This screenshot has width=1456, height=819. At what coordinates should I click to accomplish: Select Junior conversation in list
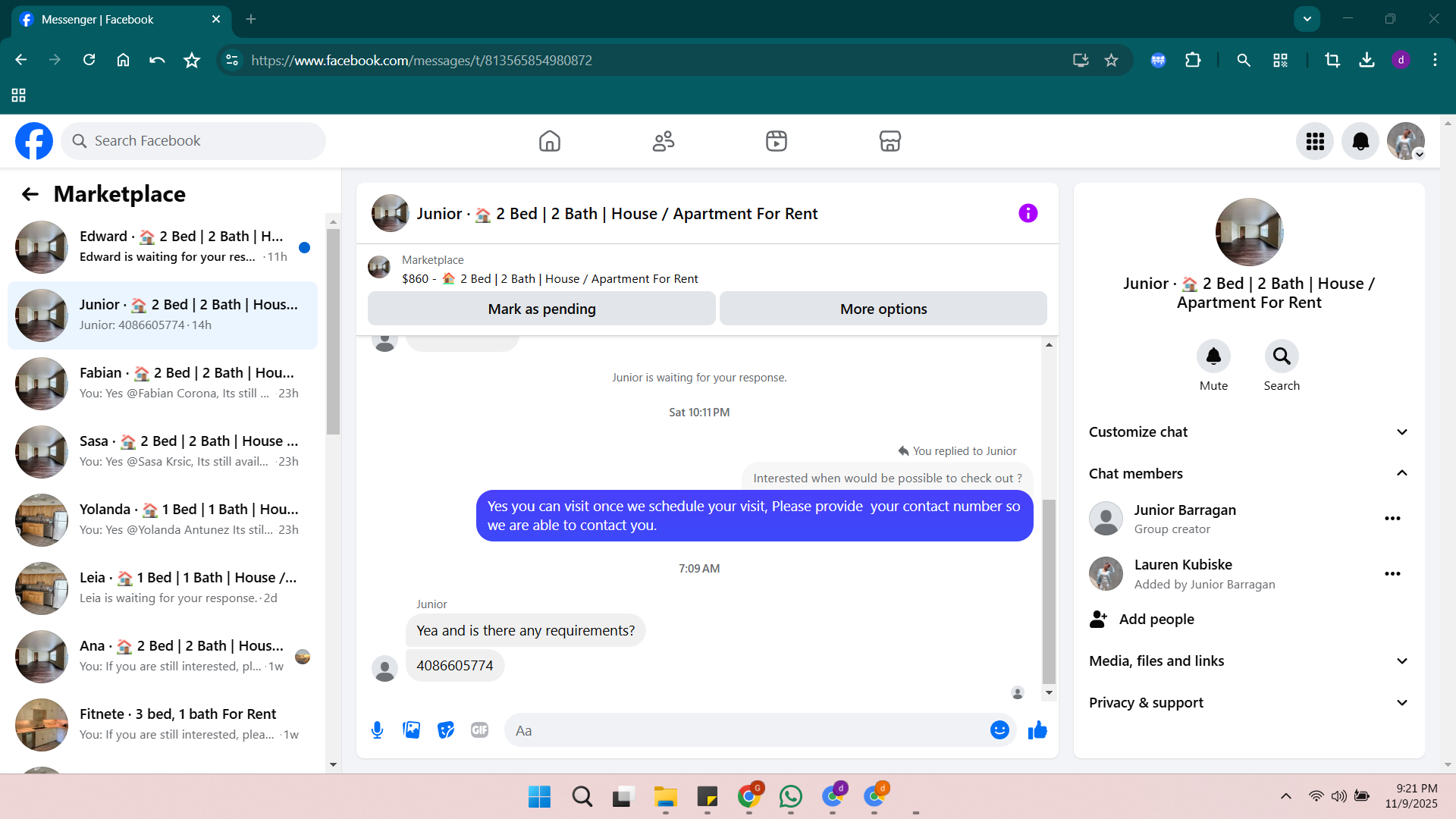pyautogui.click(x=163, y=315)
